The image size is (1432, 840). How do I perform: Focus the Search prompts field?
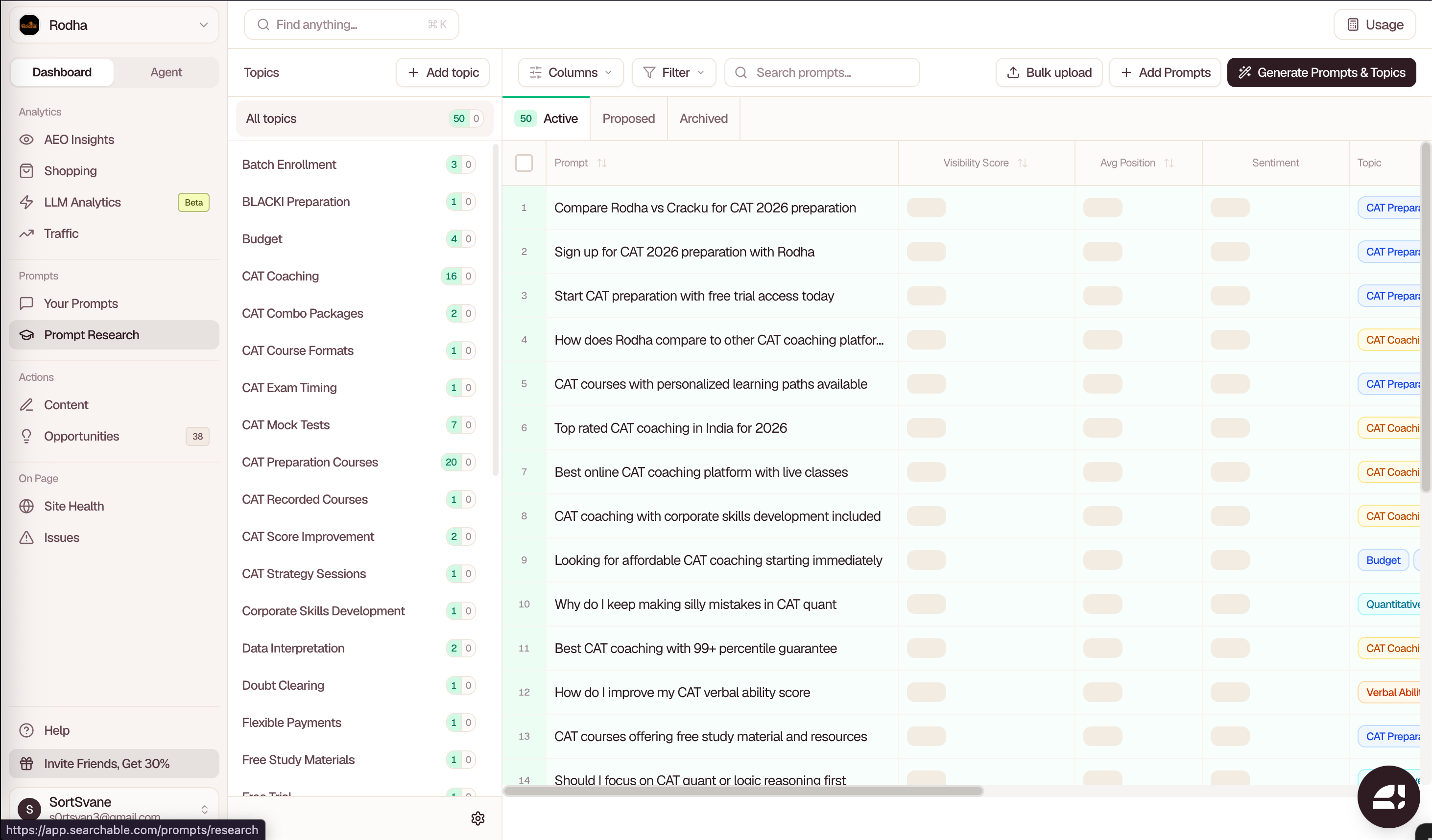coord(822,73)
